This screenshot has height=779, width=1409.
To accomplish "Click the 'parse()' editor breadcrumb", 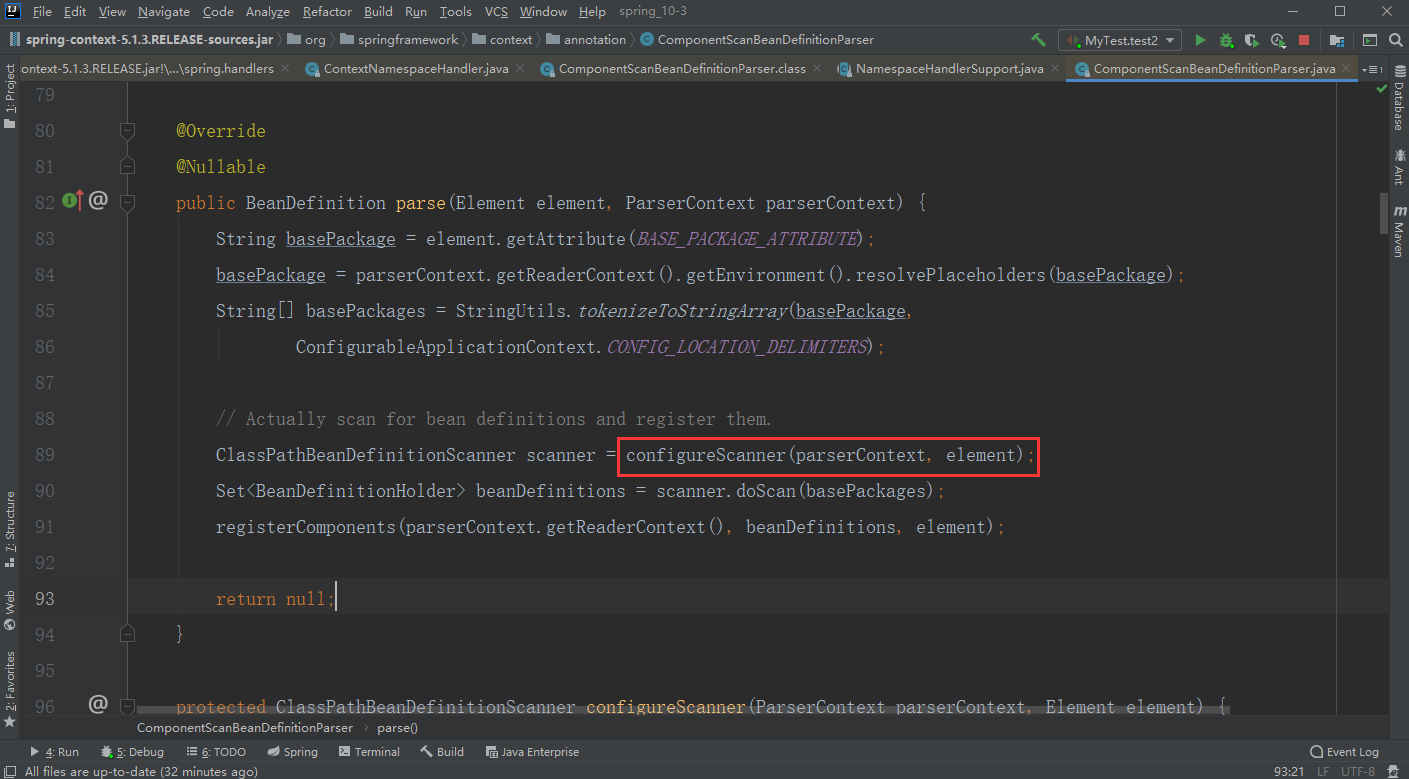I will [398, 728].
